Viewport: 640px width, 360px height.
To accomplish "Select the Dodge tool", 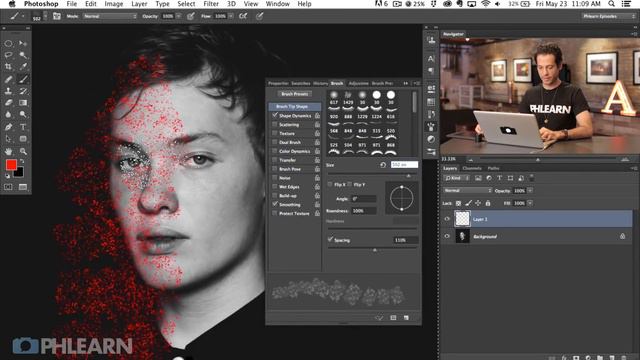I will (x=23, y=115).
